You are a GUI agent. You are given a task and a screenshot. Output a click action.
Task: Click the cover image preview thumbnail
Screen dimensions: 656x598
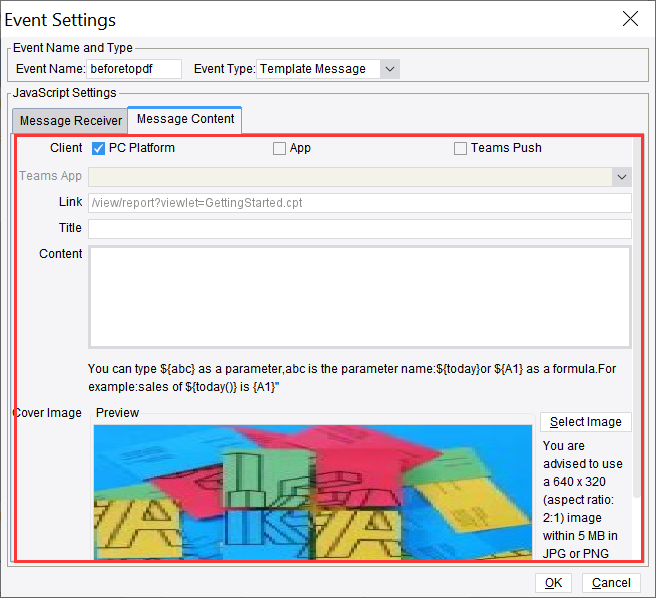pyautogui.click(x=313, y=492)
